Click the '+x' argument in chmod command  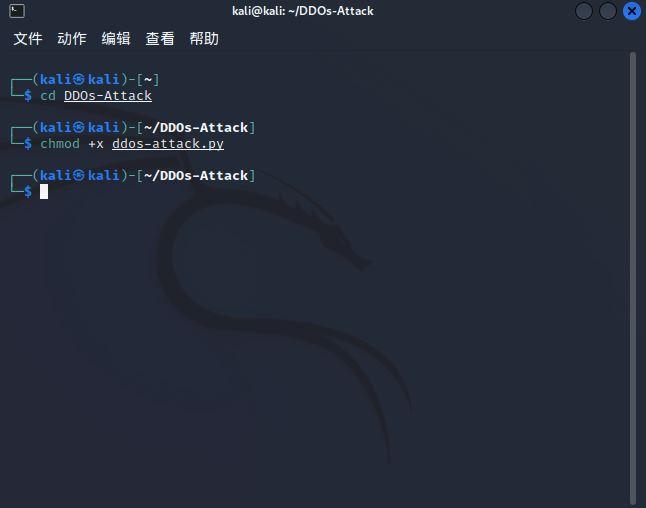(96, 144)
